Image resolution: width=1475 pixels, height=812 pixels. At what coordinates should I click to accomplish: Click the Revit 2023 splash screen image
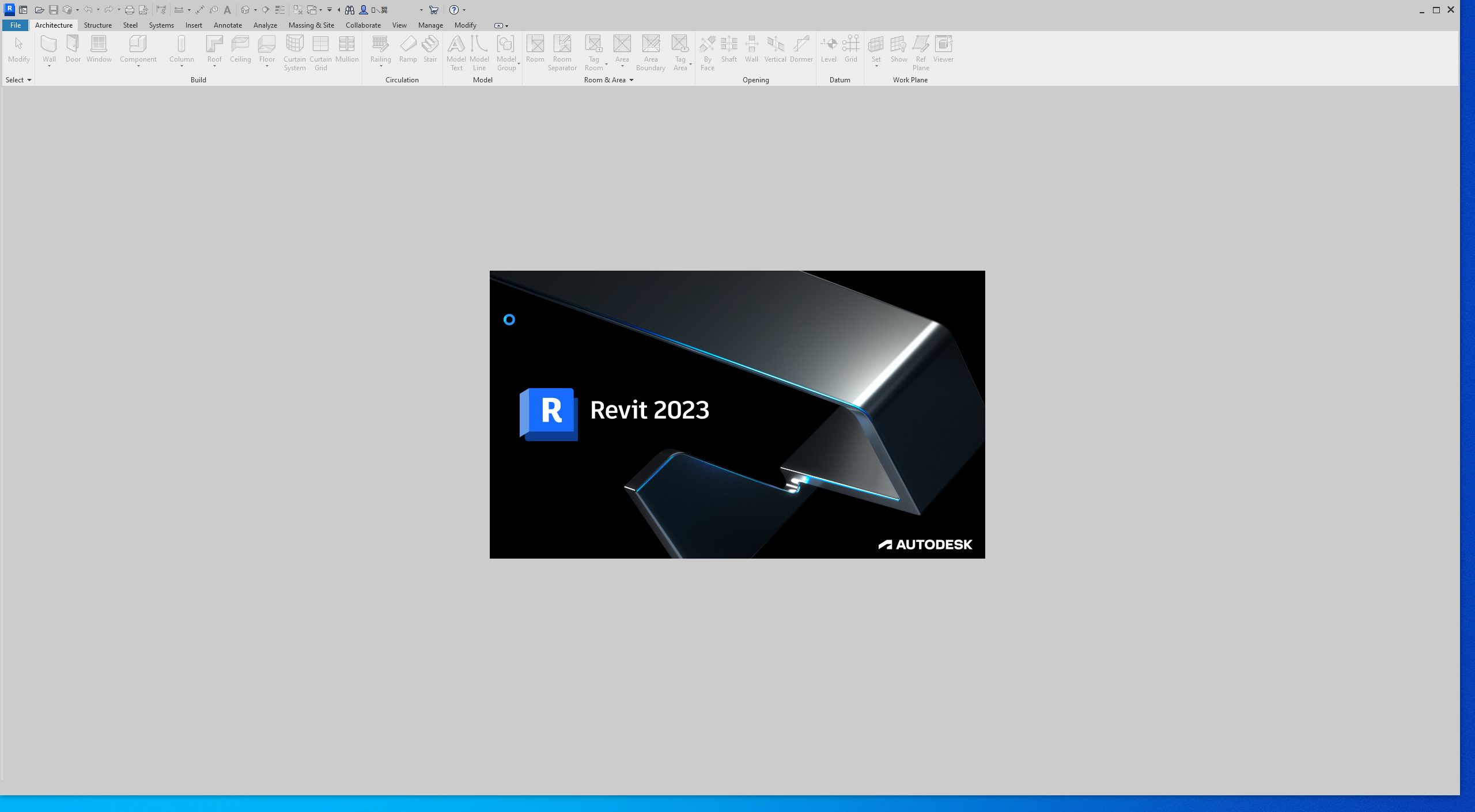(x=737, y=414)
